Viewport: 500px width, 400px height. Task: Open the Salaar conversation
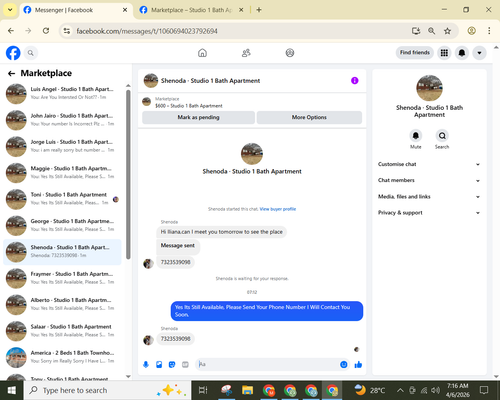[x=62, y=331]
